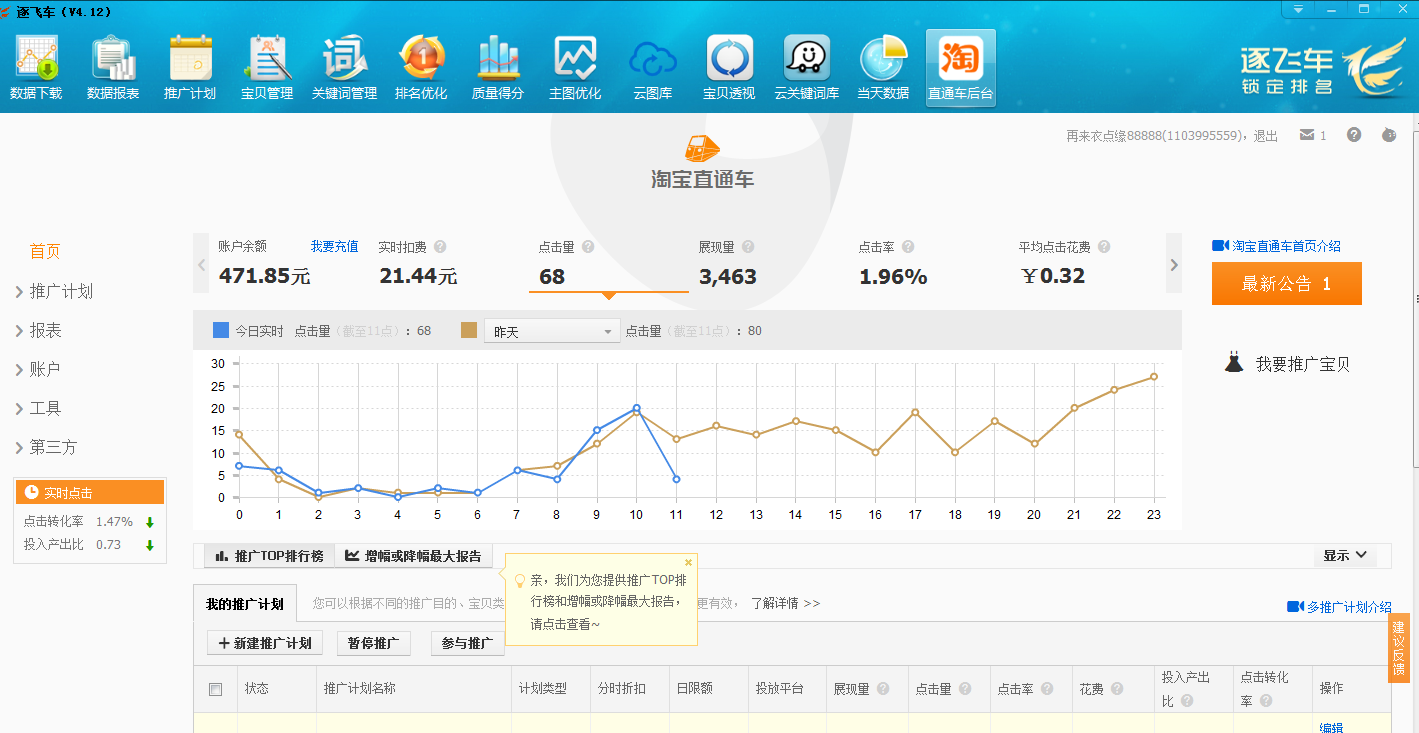Click the help icon beside 点击量 metric
1419x733 pixels.
588,247
